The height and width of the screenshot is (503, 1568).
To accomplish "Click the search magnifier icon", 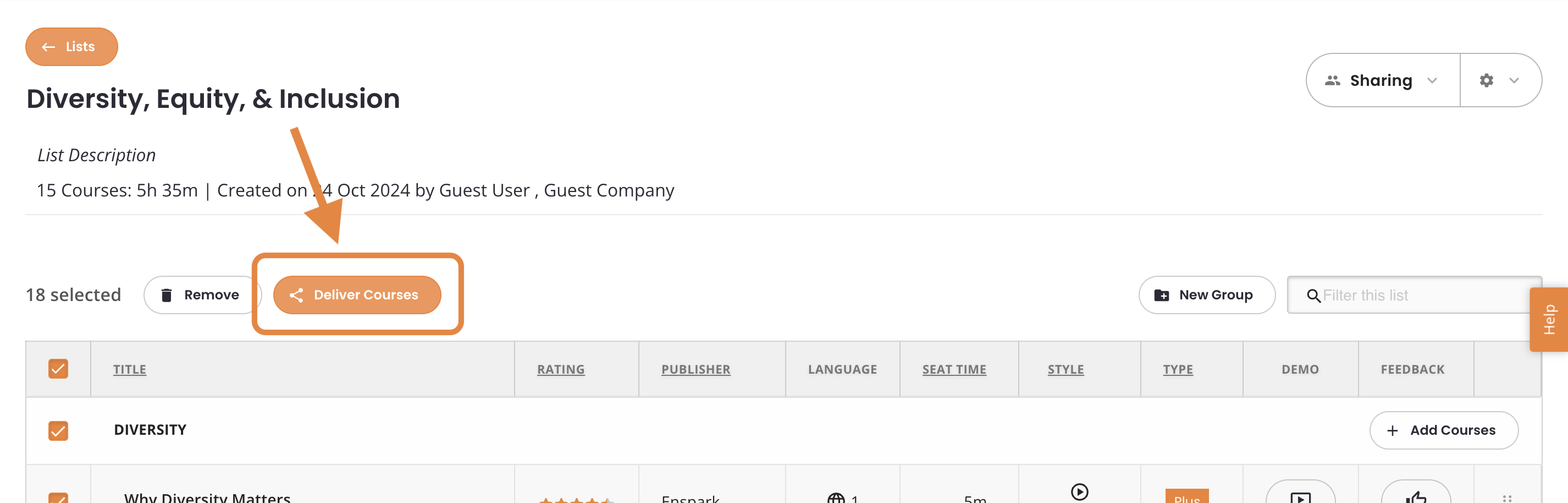I will point(1313,296).
